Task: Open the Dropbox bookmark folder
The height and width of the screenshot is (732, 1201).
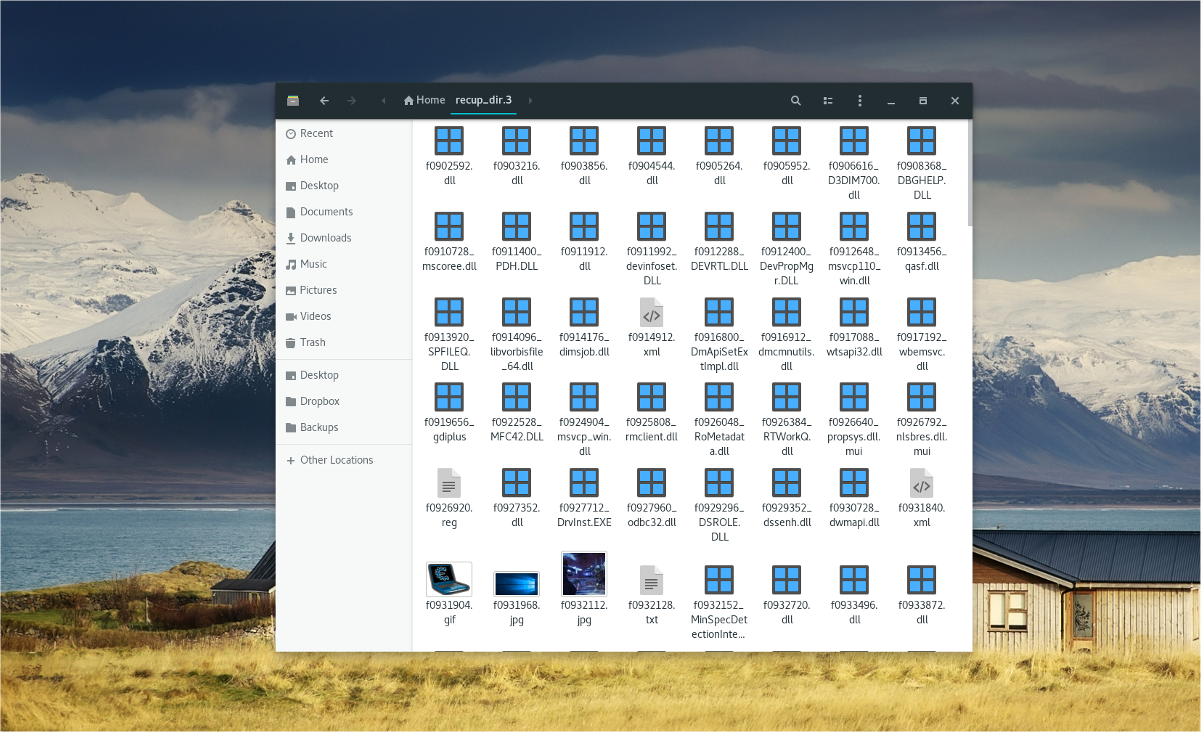Action: tap(319, 401)
